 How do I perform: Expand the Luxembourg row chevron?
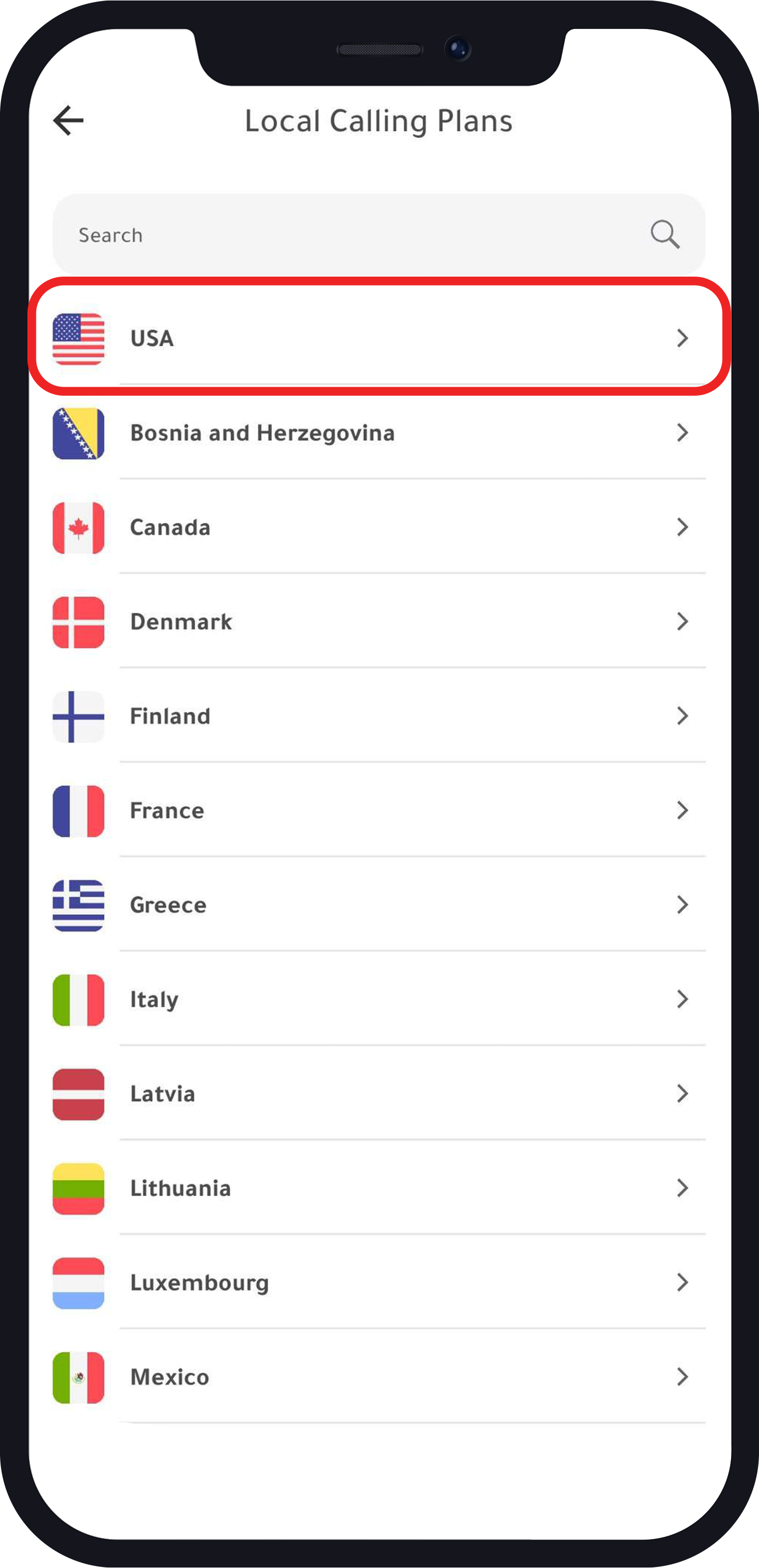click(682, 1282)
